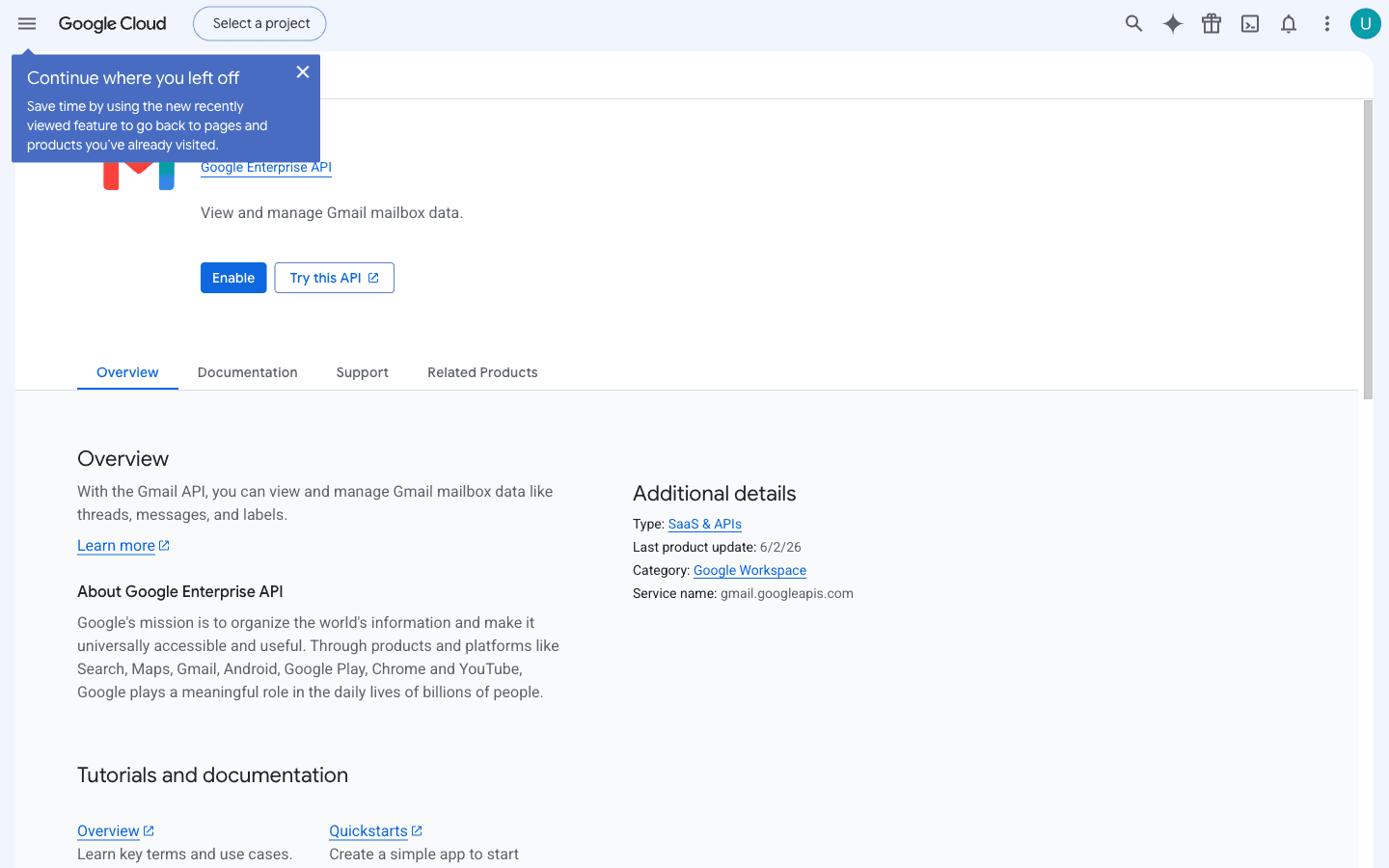This screenshot has height=868, width=1389.
Task: Open the Overview tutorial link
Action: (x=108, y=831)
